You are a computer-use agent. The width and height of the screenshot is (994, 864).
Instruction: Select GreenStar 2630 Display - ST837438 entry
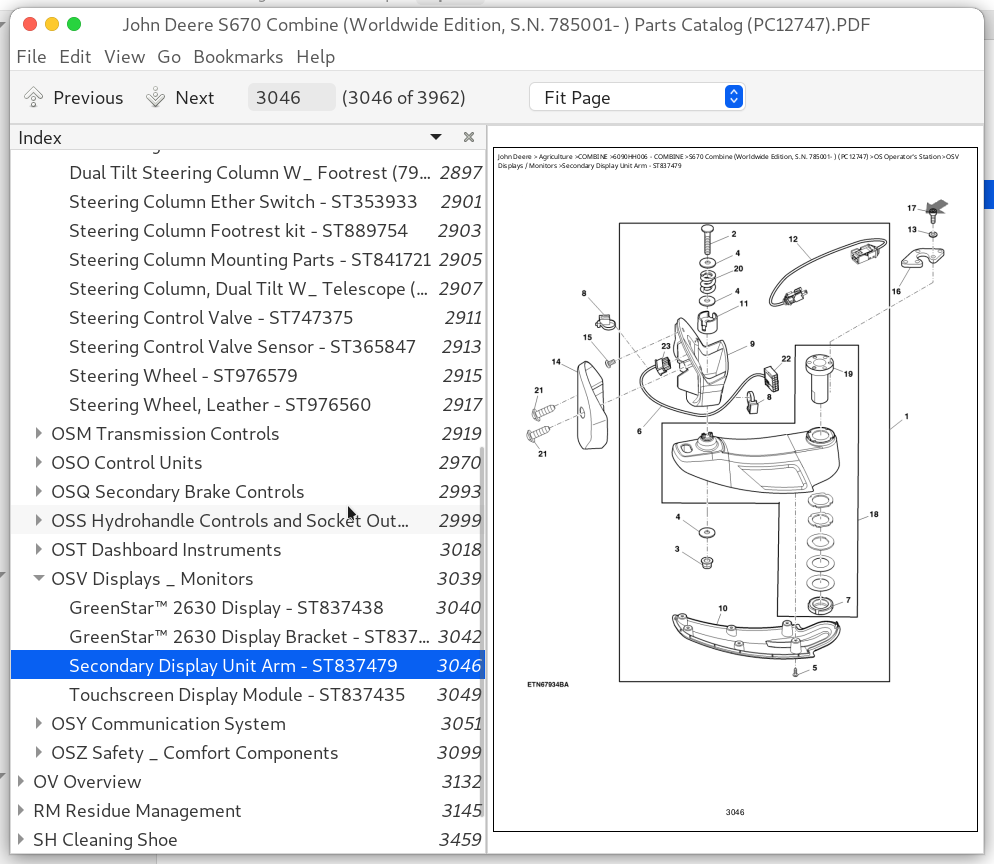coord(226,608)
